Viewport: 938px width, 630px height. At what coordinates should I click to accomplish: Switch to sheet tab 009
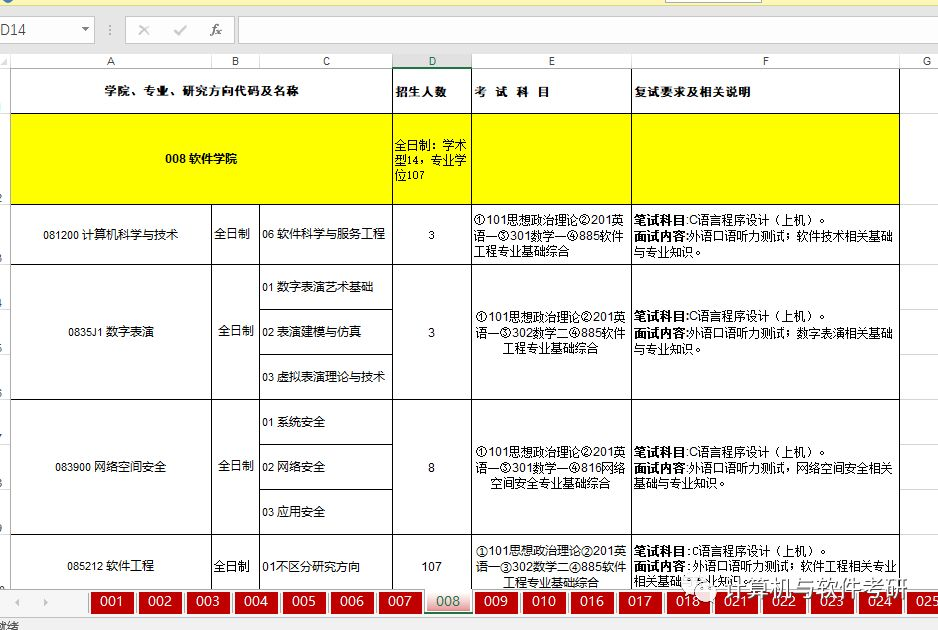(495, 601)
